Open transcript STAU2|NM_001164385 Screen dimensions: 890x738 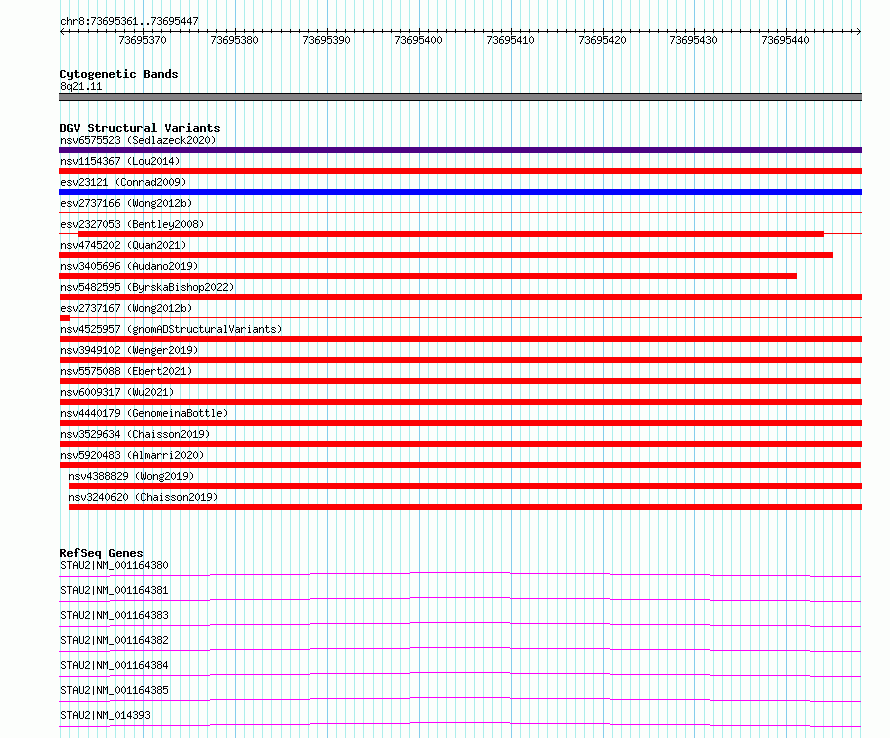[114, 690]
